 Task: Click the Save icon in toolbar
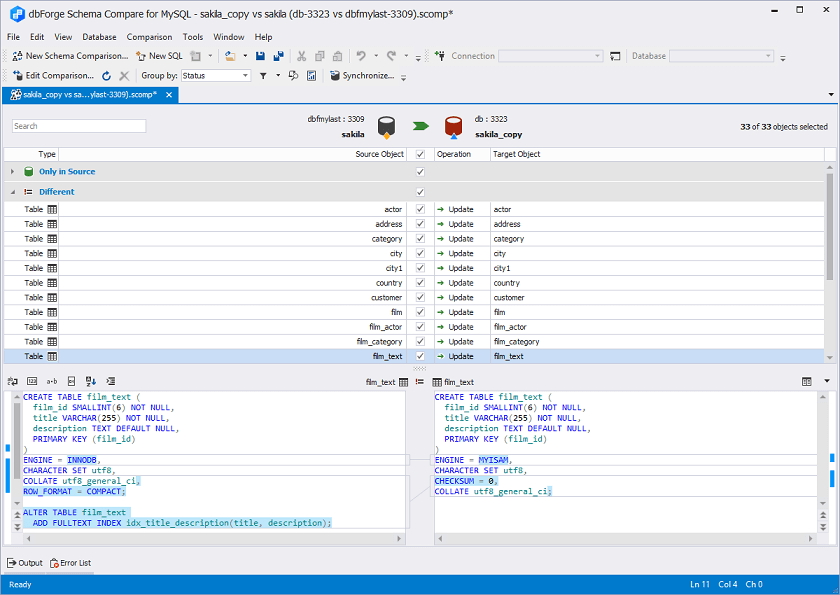point(260,56)
